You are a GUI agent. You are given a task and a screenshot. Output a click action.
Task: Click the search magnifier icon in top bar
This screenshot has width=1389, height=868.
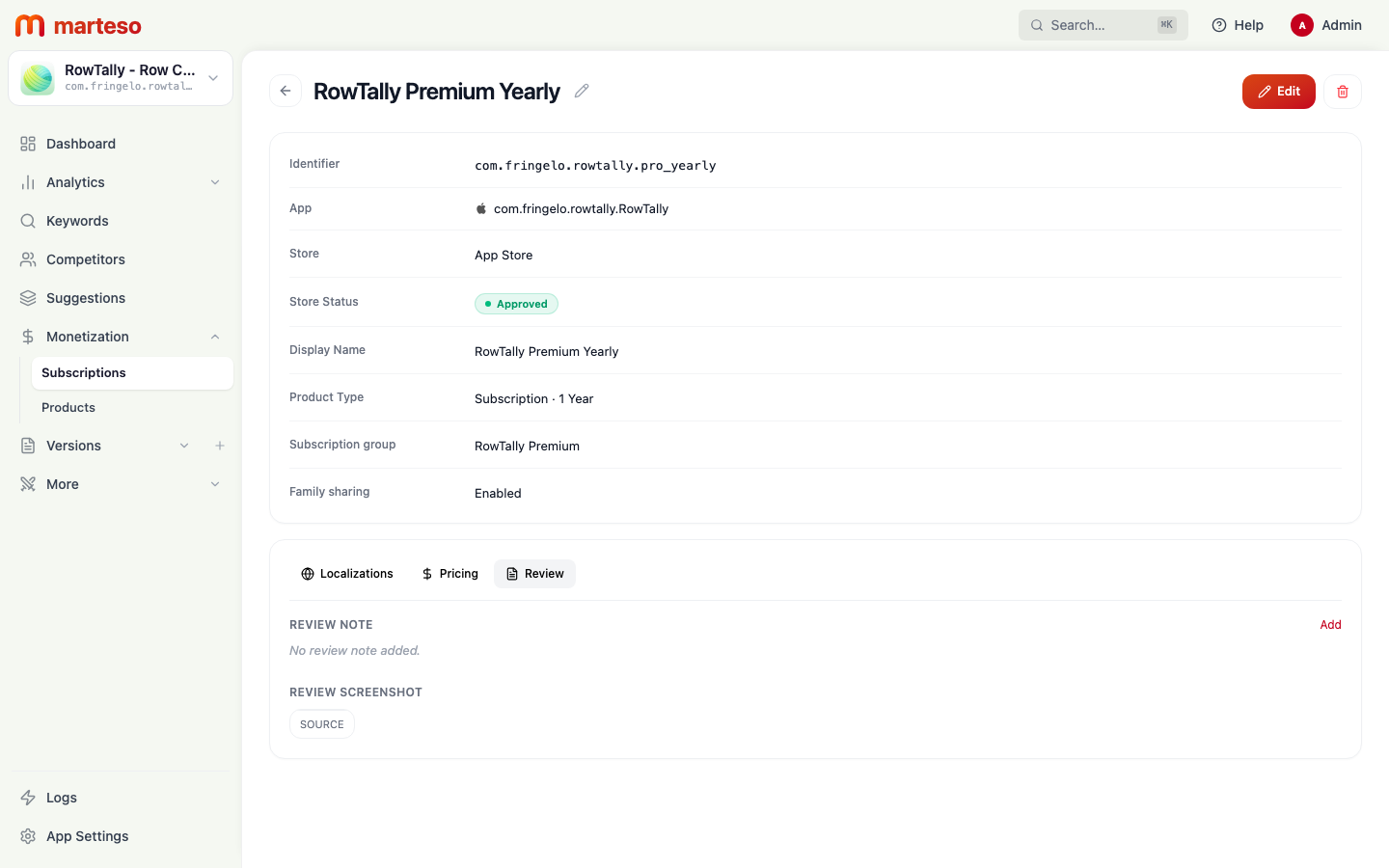(x=1037, y=25)
